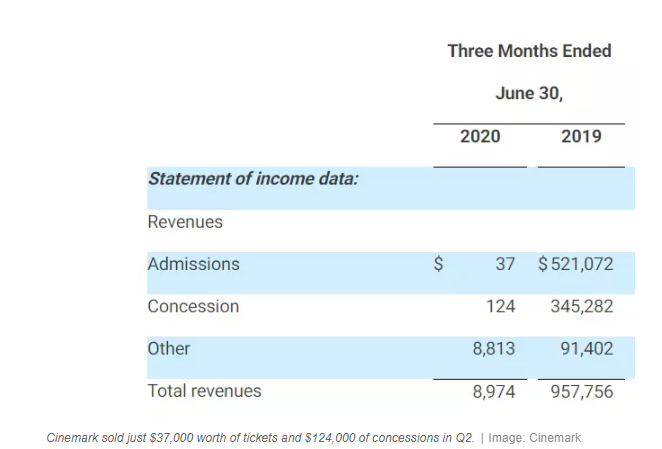Select the 2019 Other value 91,402

[586, 349]
